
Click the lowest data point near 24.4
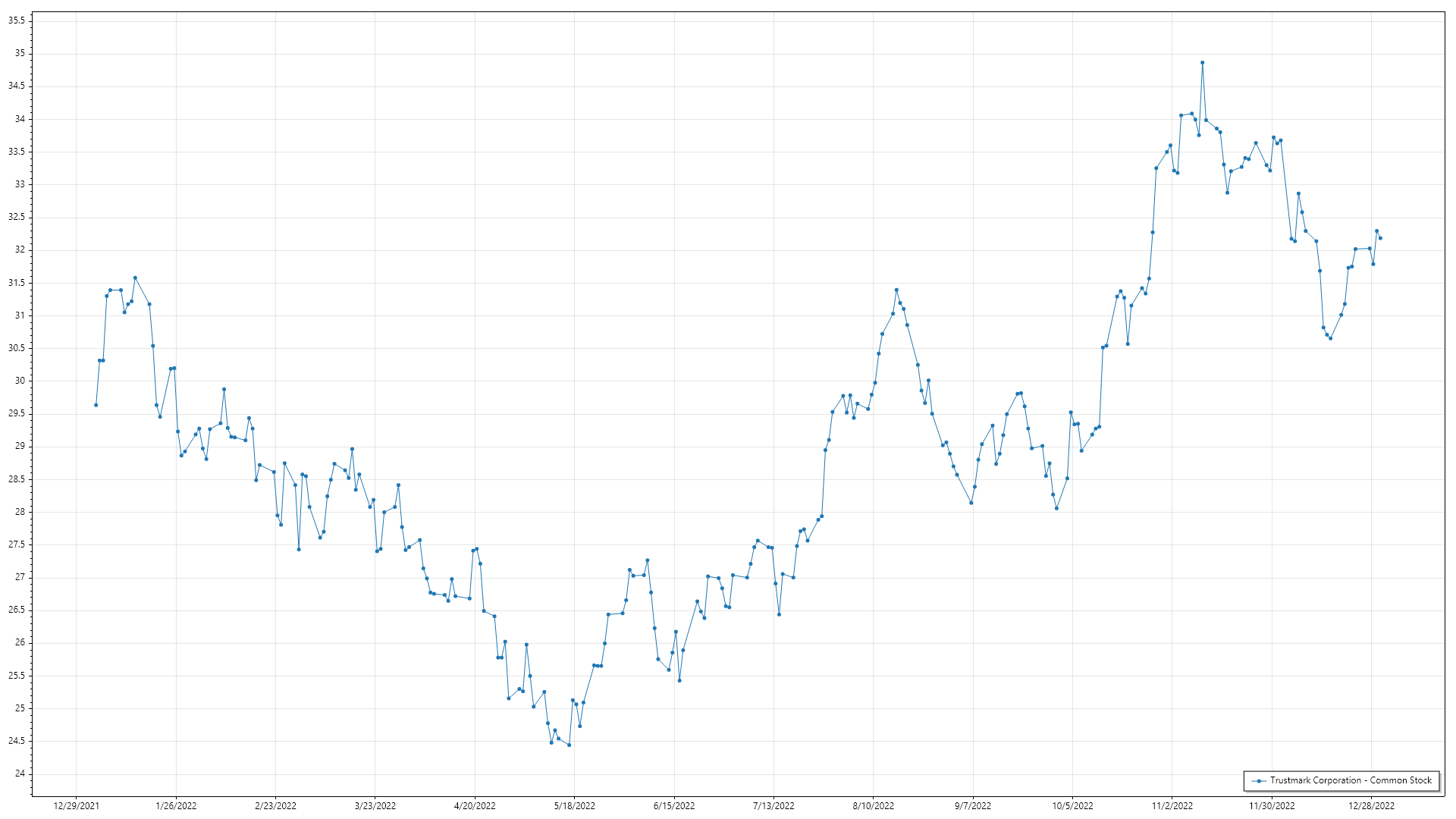click(x=569, y=745)
